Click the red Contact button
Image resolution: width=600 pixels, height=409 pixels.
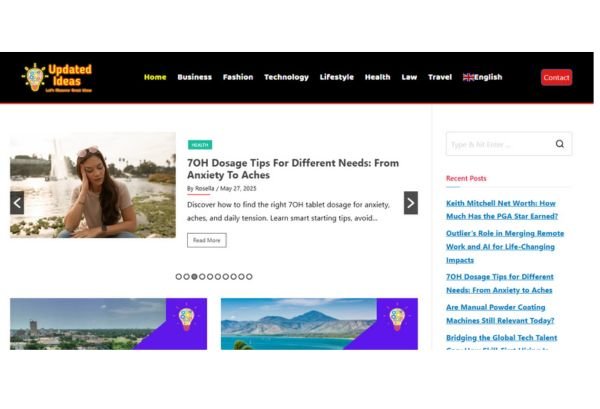[x=556, y=77]
